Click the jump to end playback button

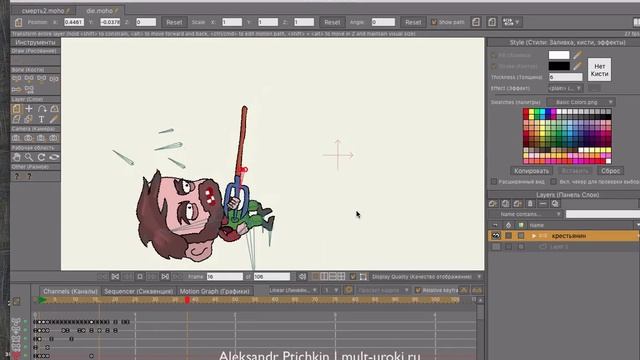(165, 277)
